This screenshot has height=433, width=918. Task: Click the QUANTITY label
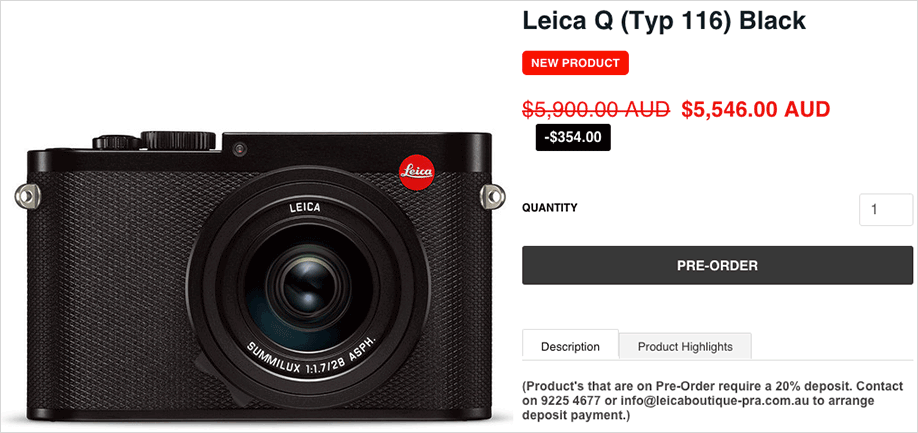(550, 208)
